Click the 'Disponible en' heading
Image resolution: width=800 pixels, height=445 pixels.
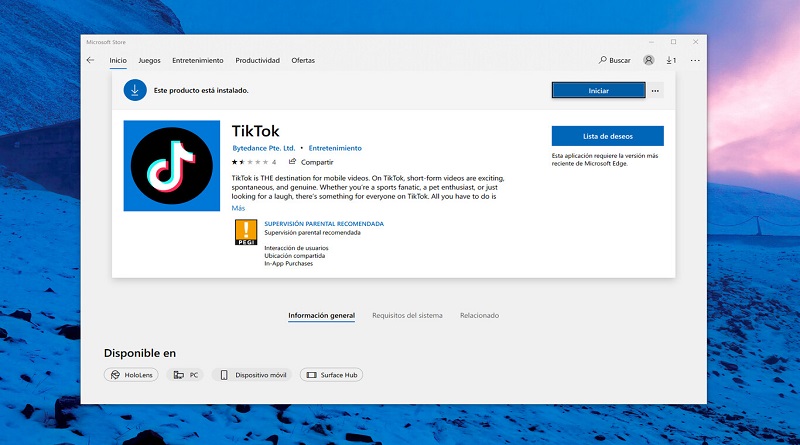coord(140,353)
